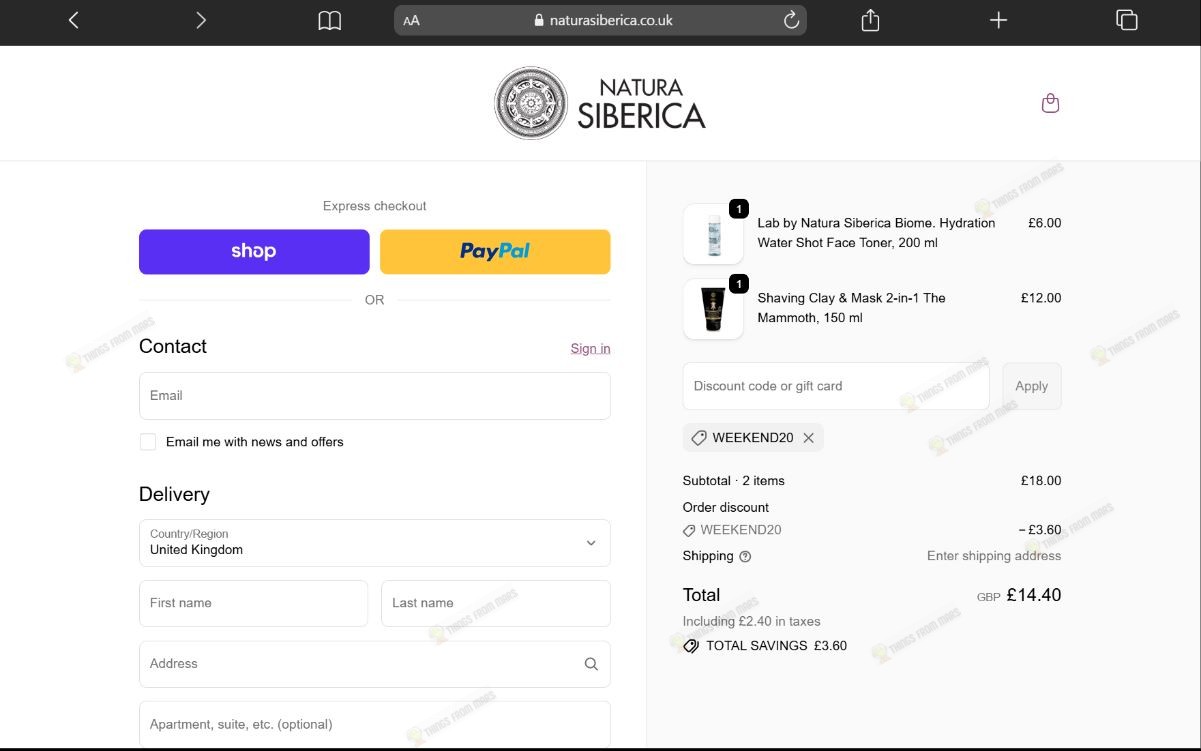Image resolution: width=1201 pixels, height=751 pixels.
Task: Click the tag icon on the WEEKEND20 chip
Action: click(x=699, y=437)
